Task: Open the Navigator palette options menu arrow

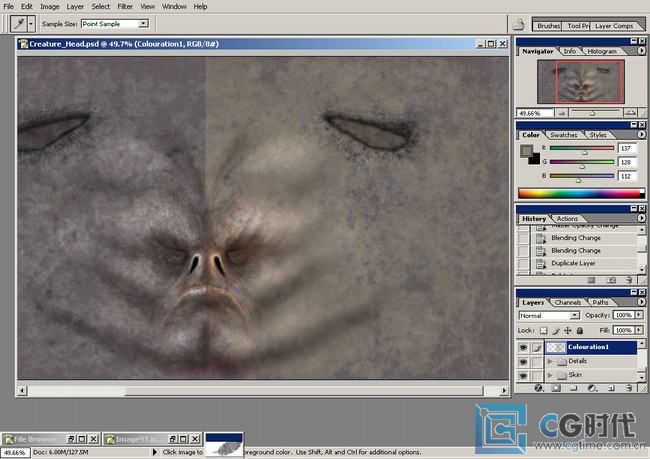Action: (641, 51)
